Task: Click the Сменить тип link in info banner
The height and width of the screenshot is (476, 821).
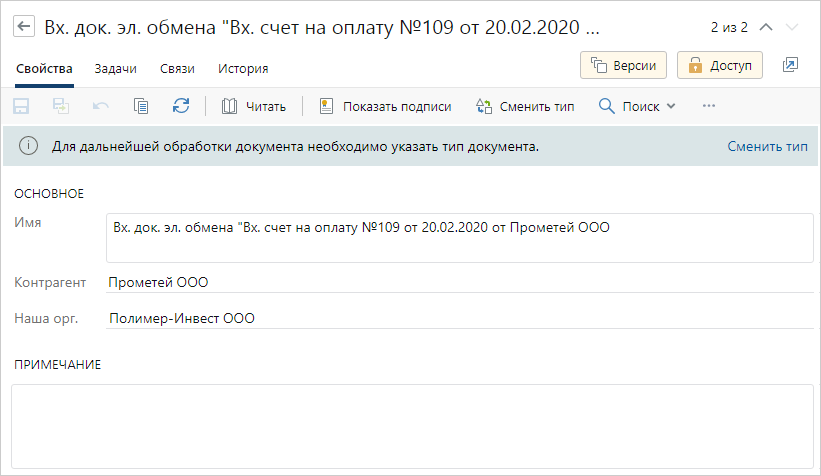Action: [x=767, y=146]
